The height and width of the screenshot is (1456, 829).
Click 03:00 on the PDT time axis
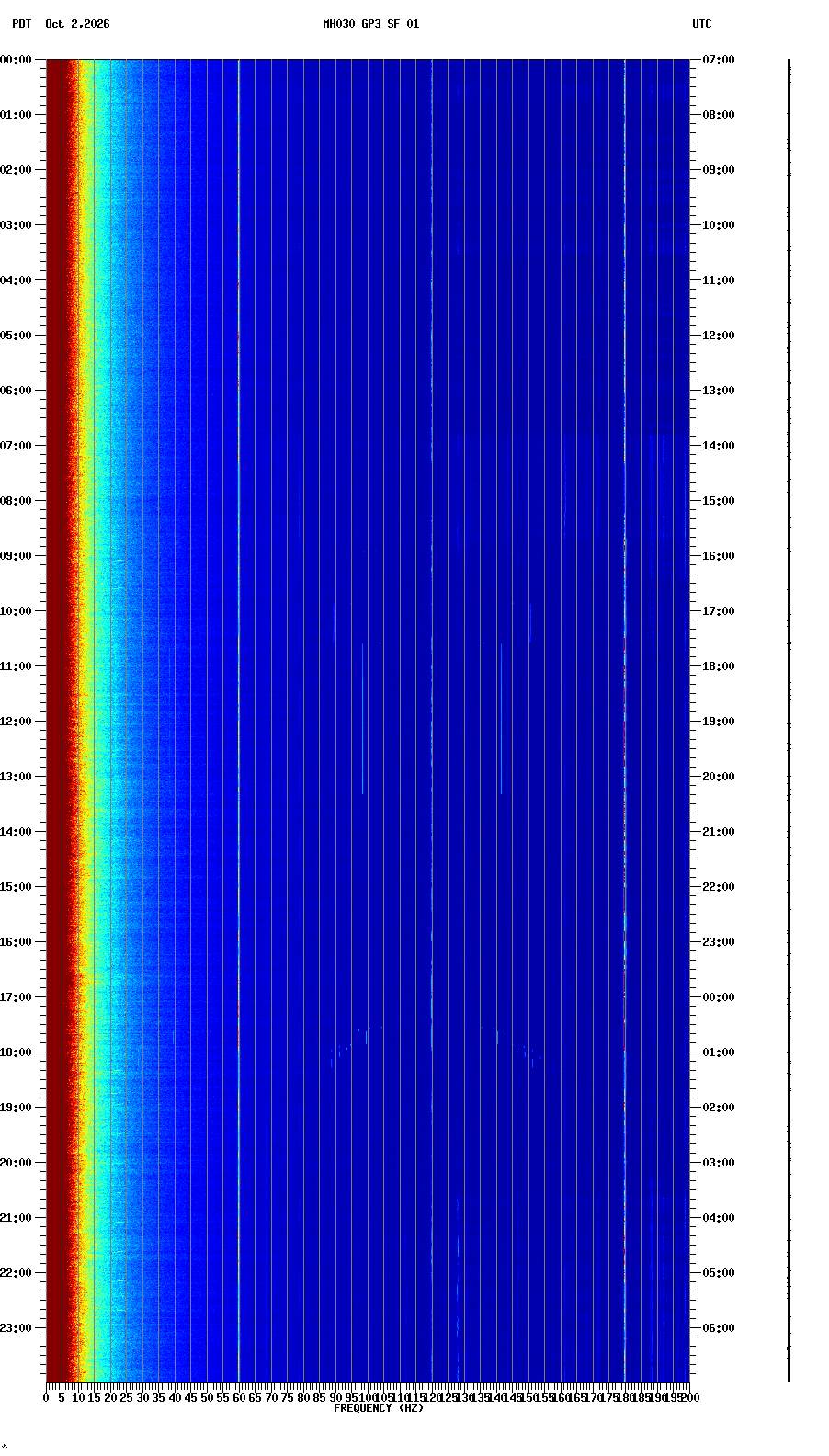click(16, 225)
